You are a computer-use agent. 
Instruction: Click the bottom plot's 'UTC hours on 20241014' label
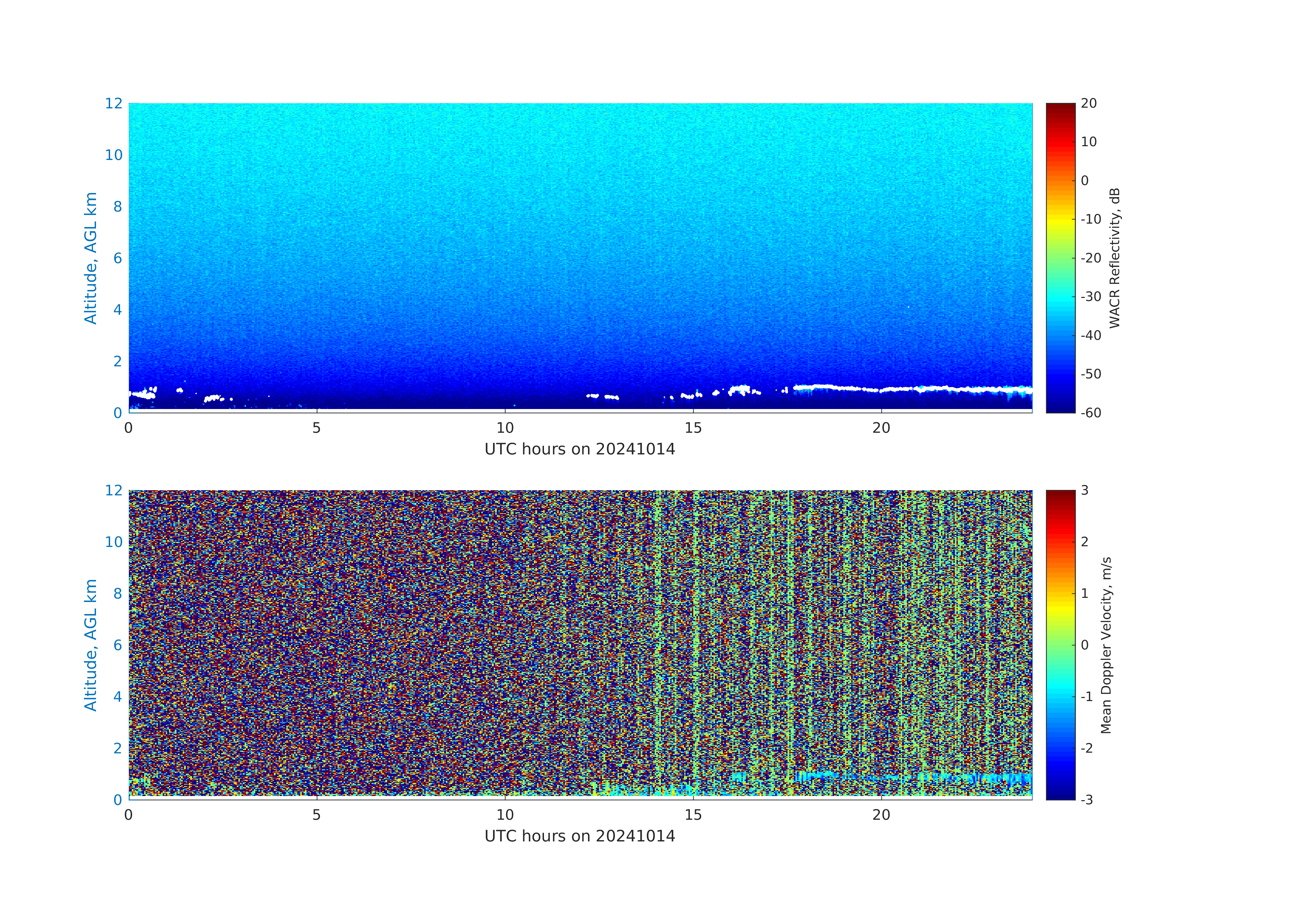coord(580,836)
